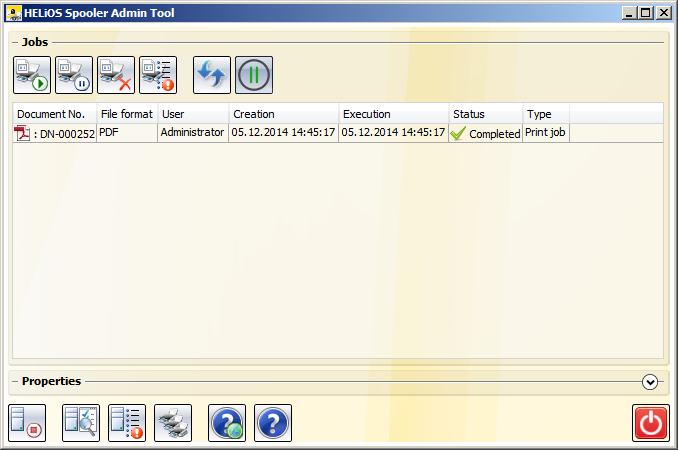Click the Print job type cell
The height and width of the screenshot is (450, 678).
click(x=546, y=133)
